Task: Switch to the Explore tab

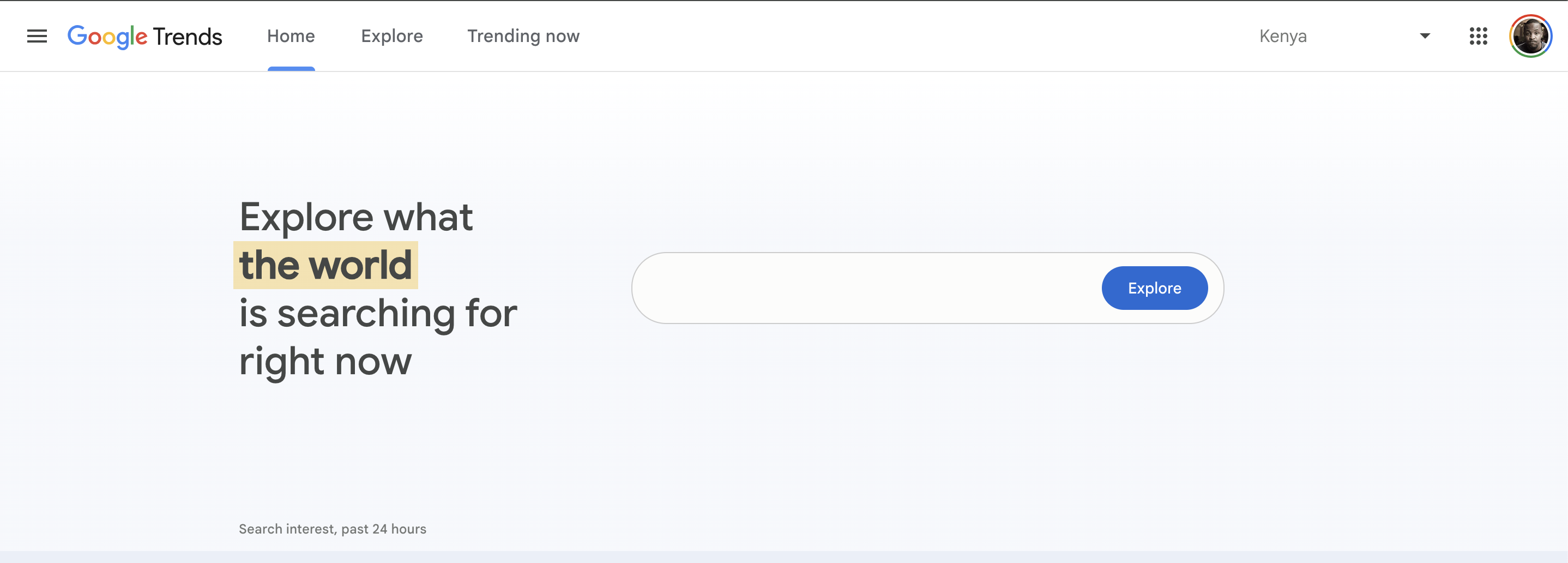Action: point(392,36)
